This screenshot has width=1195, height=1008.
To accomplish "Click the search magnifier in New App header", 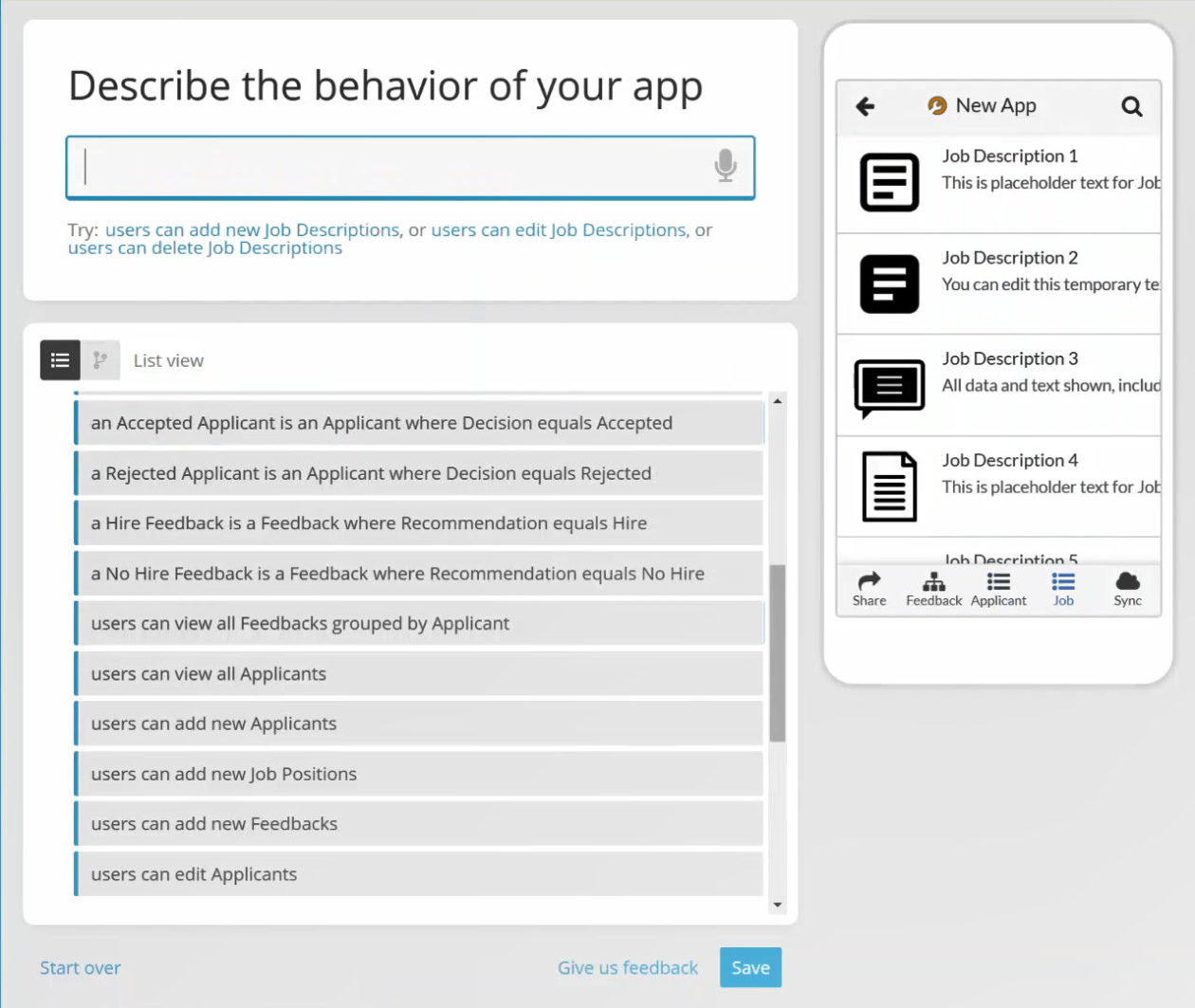I will pos(1131,106).
